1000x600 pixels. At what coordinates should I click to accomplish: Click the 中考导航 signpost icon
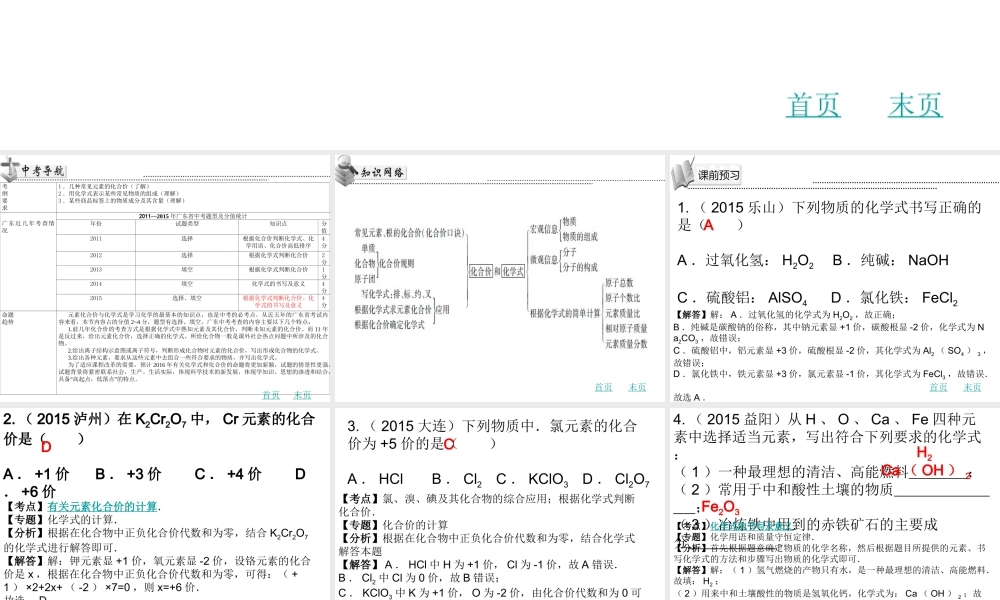click(x=10, y=170)
